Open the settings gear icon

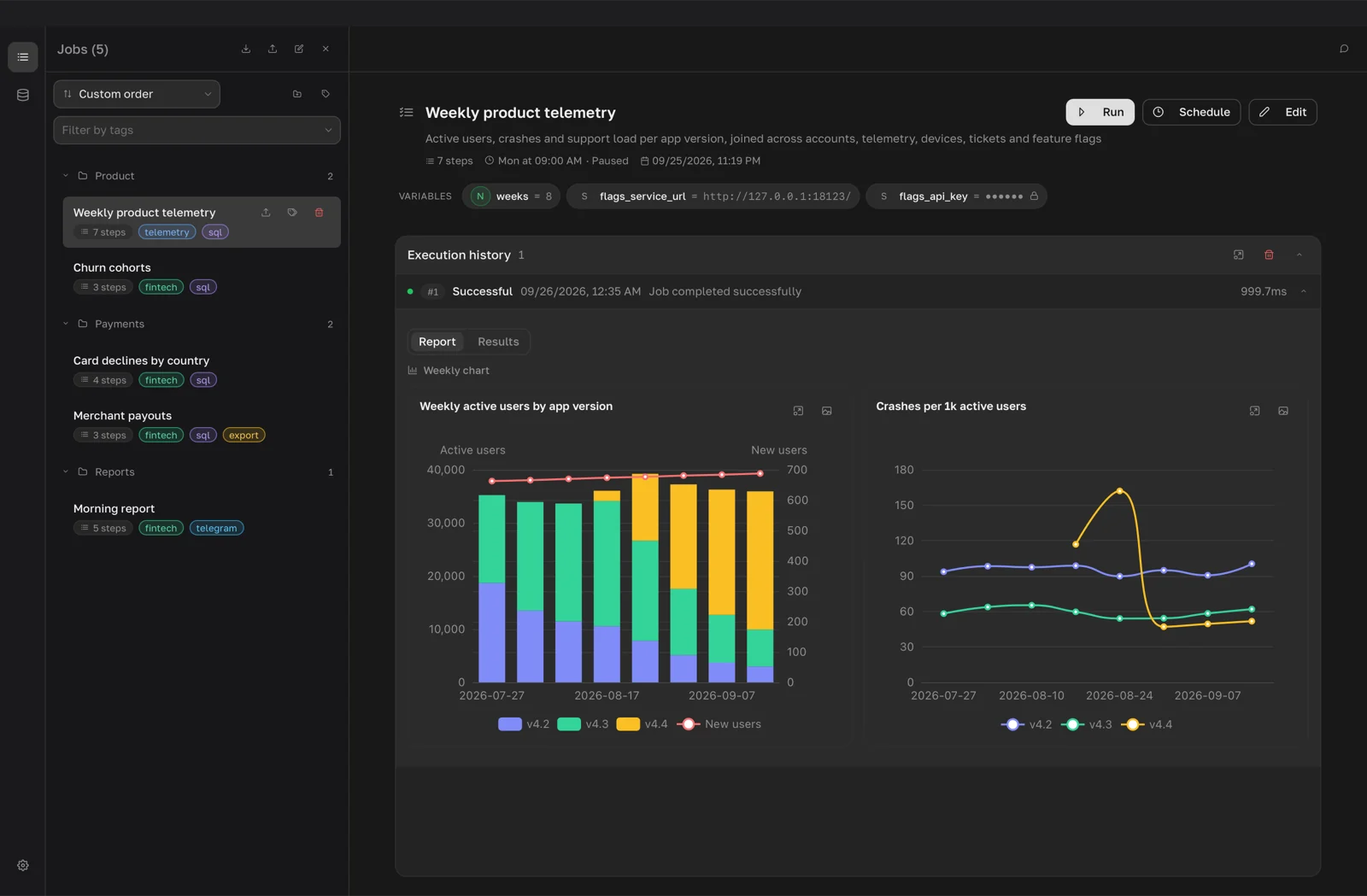click(23, 865)
